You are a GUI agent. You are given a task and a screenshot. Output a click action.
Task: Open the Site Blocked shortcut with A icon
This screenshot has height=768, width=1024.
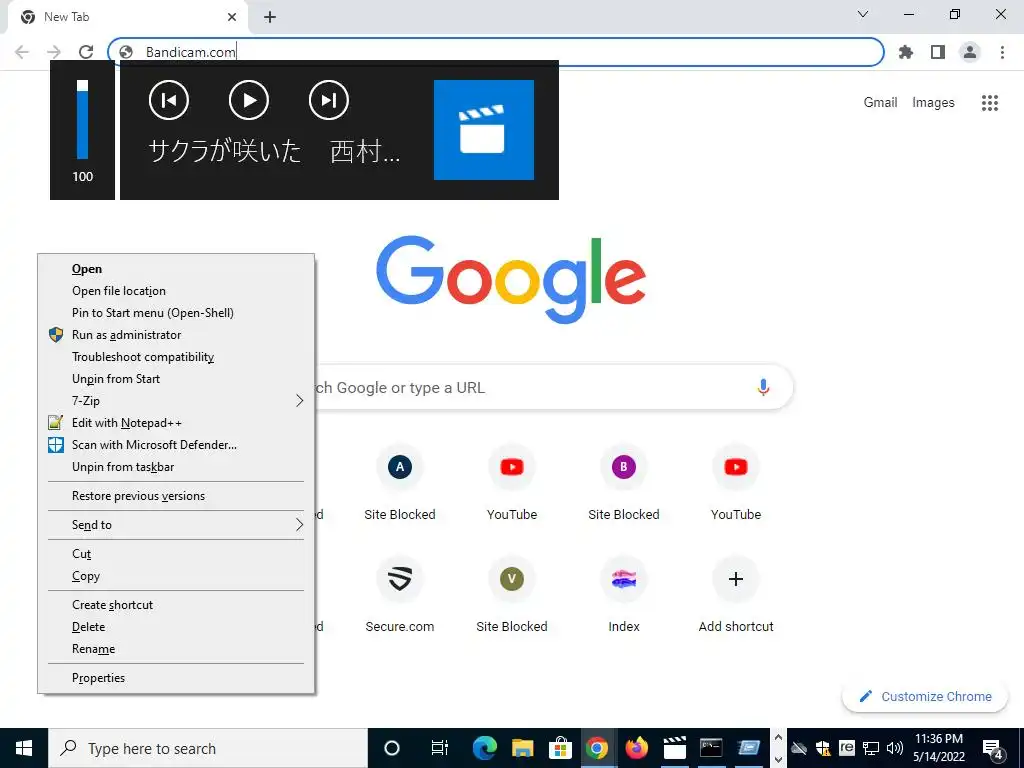[400, 482]
